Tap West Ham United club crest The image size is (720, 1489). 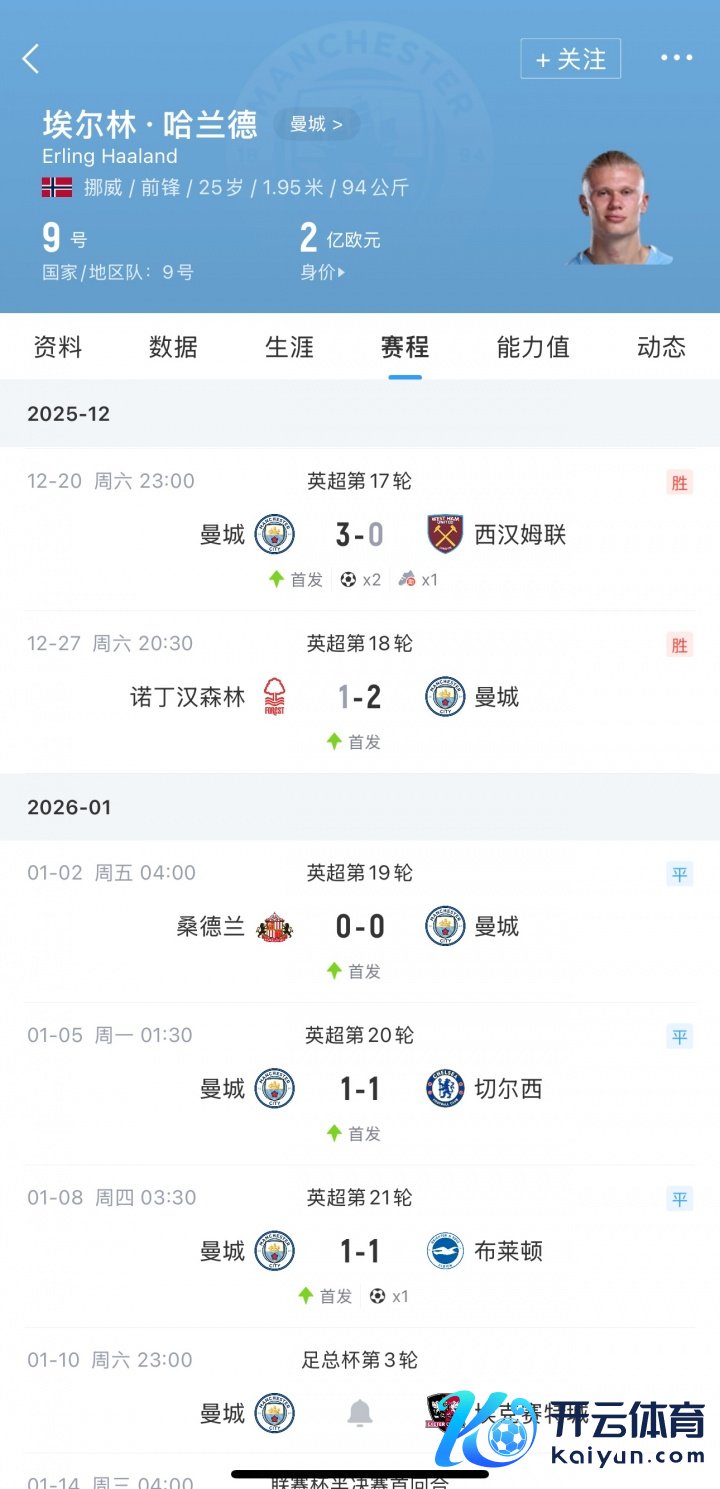445,535
